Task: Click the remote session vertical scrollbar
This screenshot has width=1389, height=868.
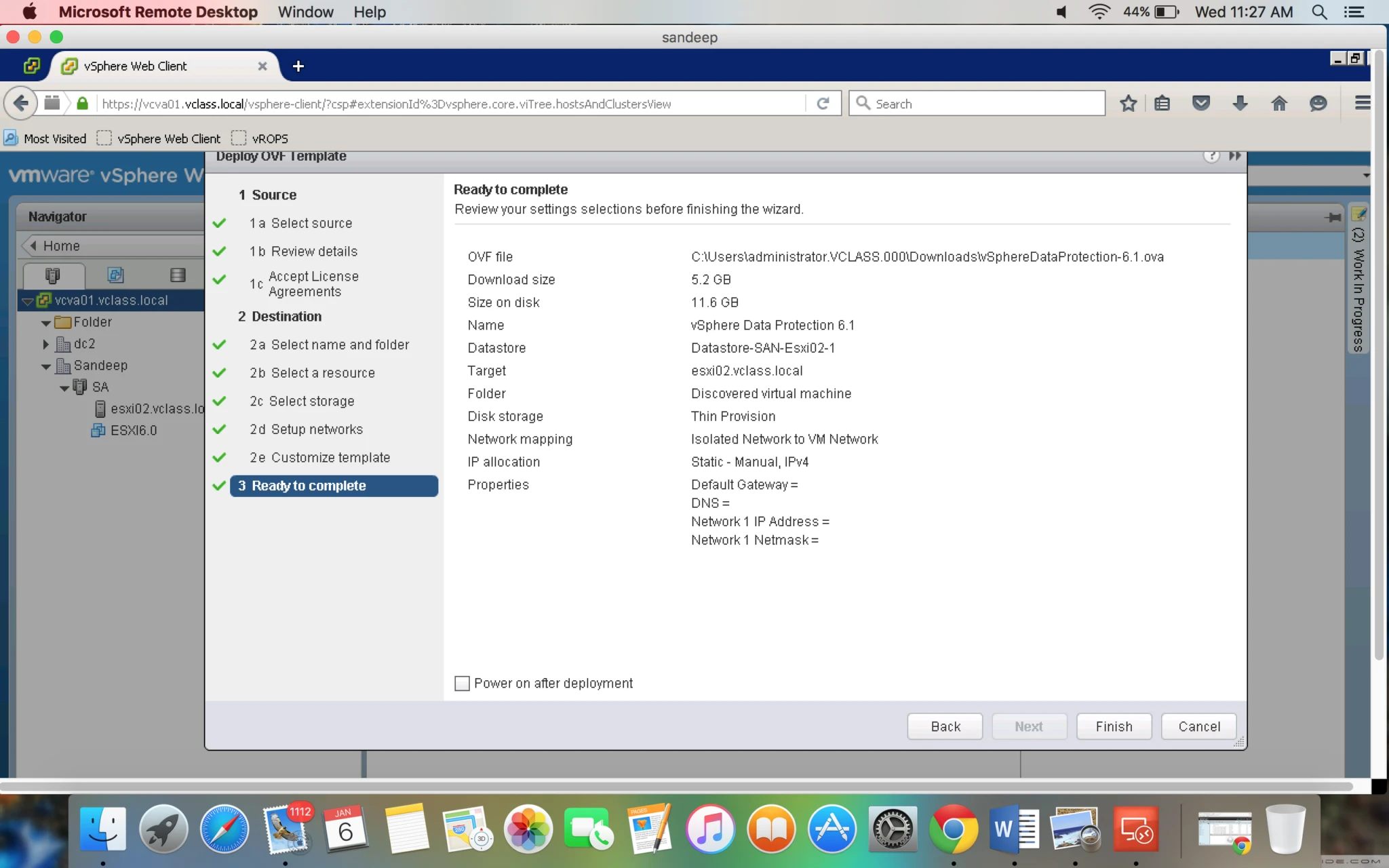Action: point(1379,355)
